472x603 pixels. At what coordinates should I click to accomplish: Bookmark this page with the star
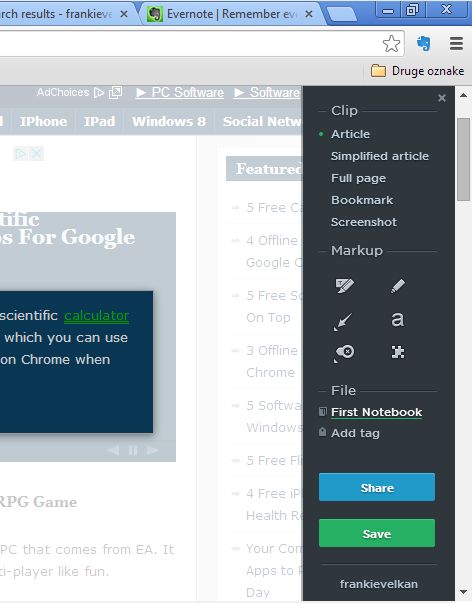coord(391,43)
